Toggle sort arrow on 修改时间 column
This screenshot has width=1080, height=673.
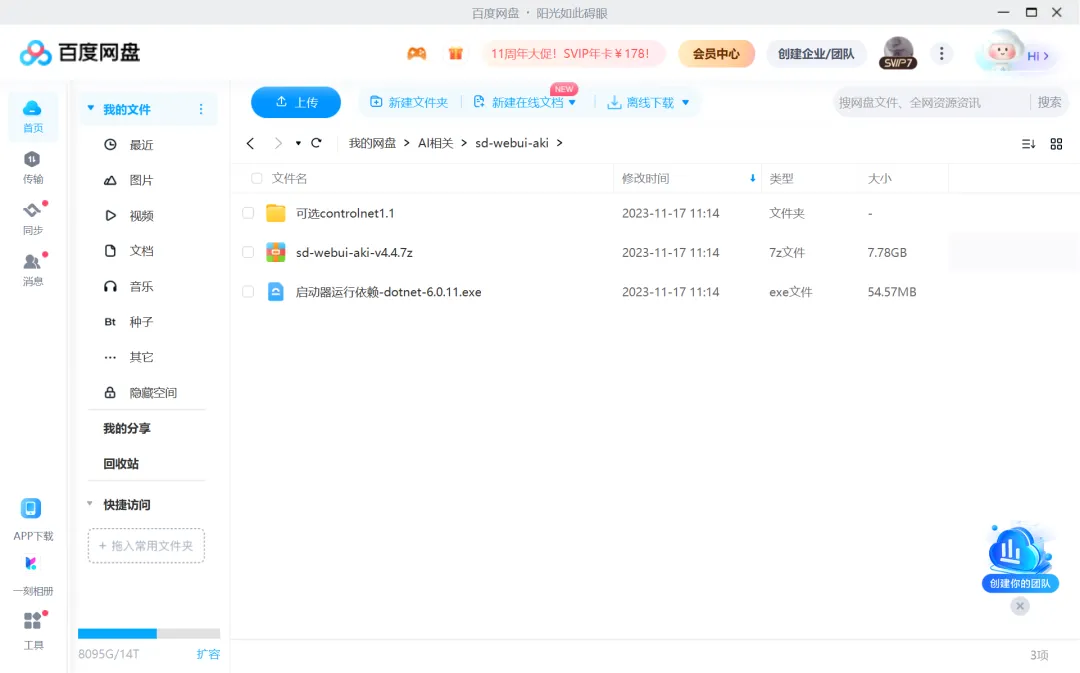click(752, 178)
